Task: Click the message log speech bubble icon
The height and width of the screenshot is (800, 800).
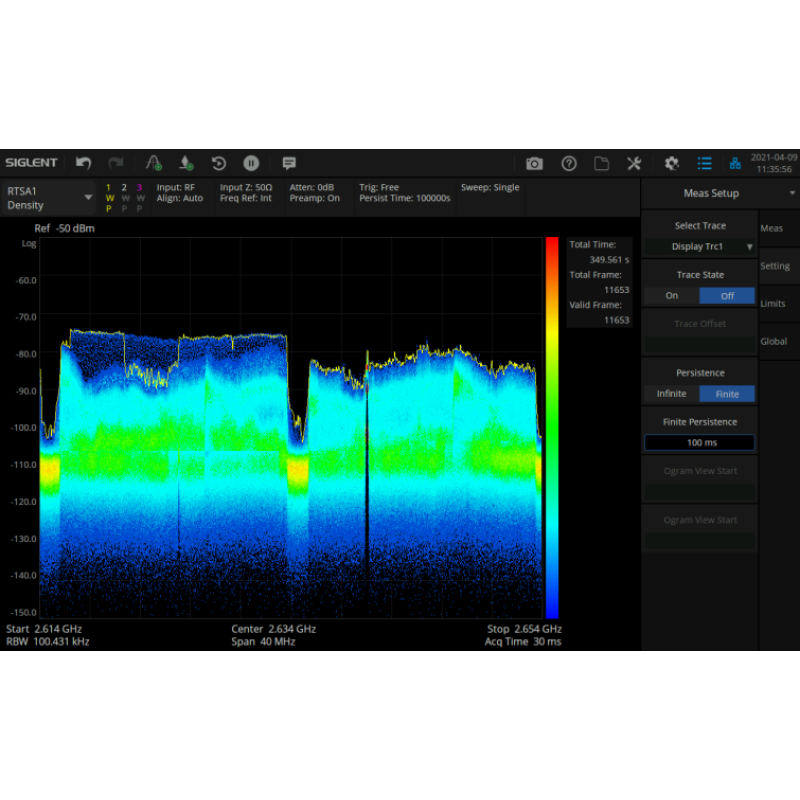Action: 289,163
